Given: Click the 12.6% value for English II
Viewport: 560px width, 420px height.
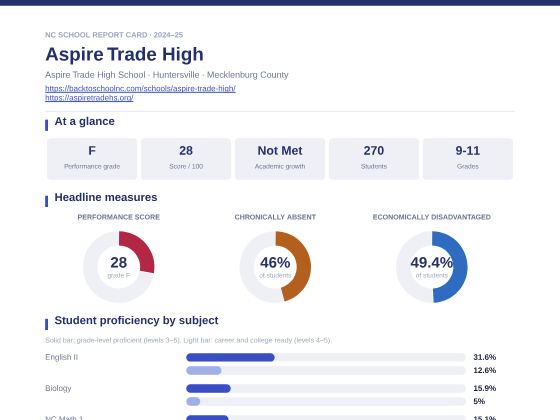Looking at the screenshot, I should click(484, 370).
